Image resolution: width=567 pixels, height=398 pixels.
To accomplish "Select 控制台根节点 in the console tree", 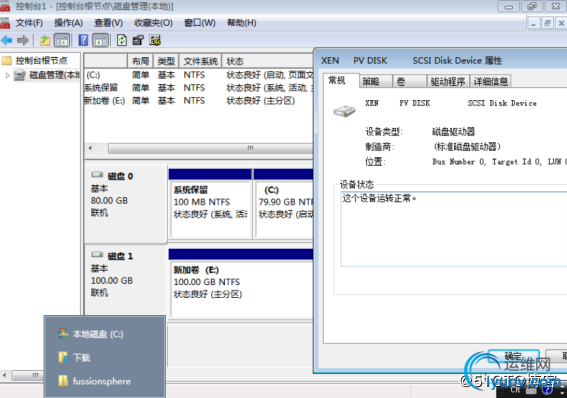I will coord(41,60).
